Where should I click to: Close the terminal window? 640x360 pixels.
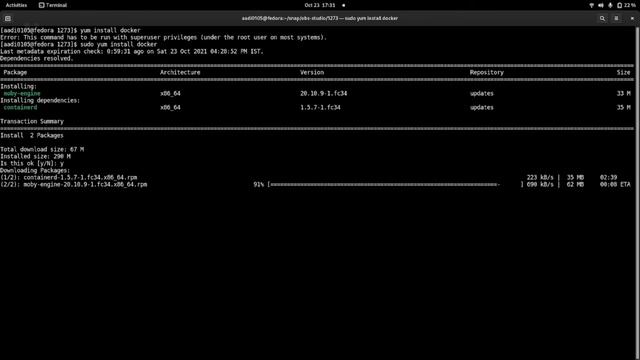click(632, 18)
